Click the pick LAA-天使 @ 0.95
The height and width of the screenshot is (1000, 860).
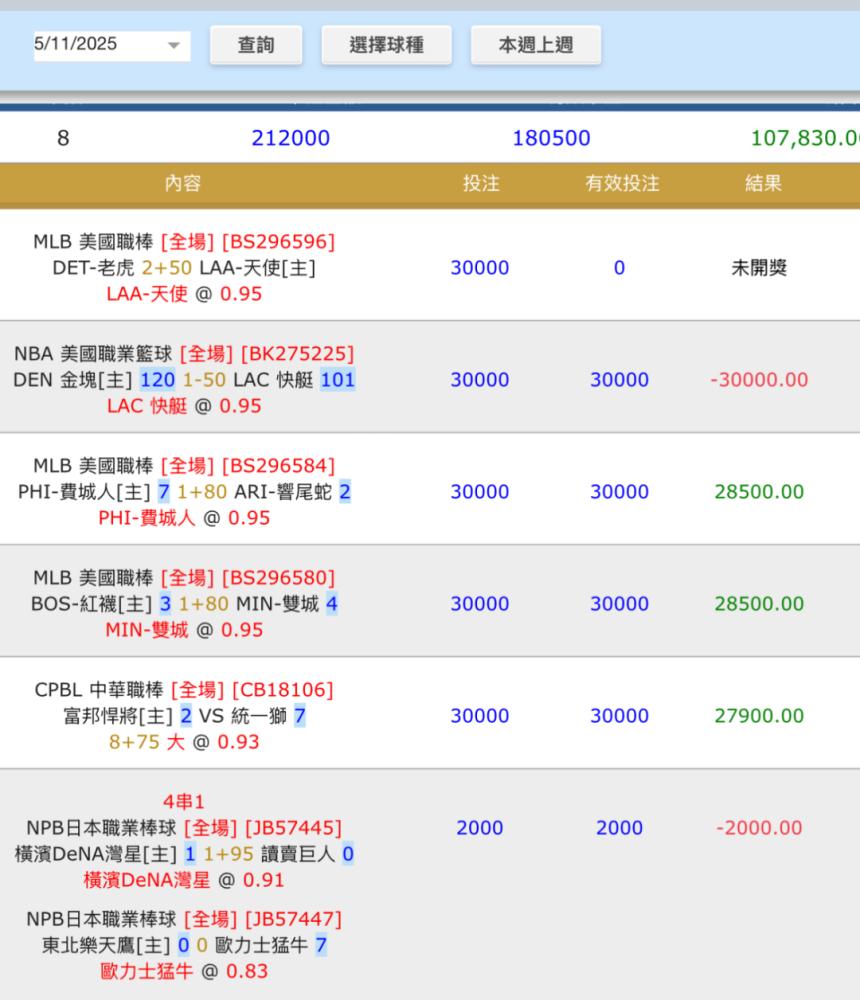coord(184,294)
